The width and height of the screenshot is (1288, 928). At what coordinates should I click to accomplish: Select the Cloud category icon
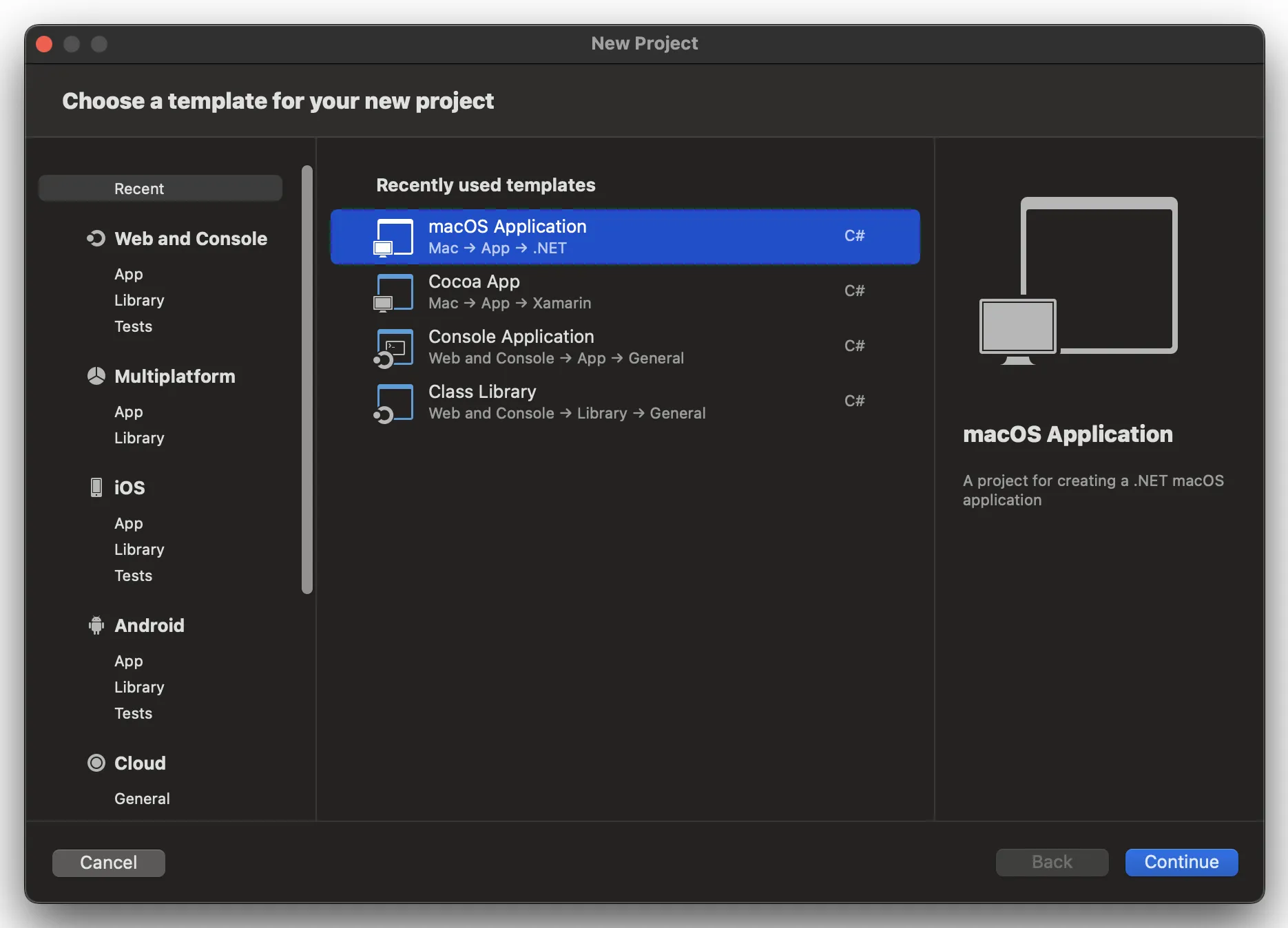96,763
